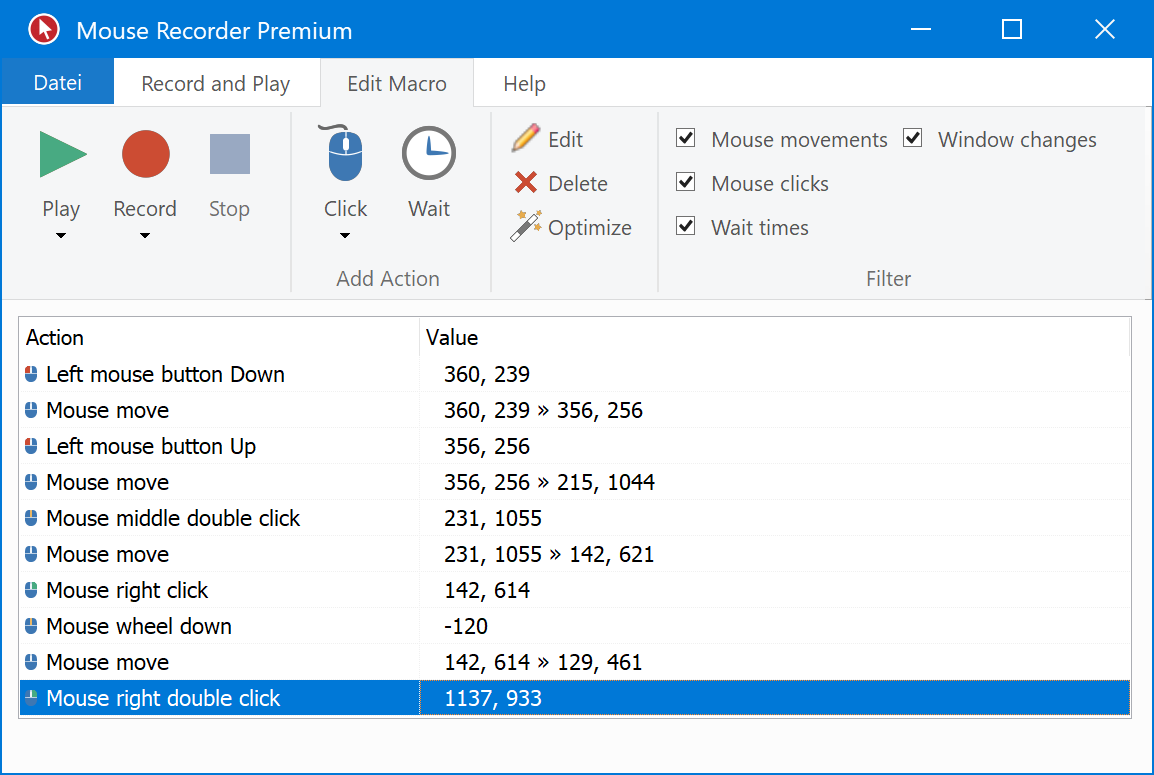1154x775 pixels.
Task: Select the Mouse wheel down row
Action: click(139, 626)
